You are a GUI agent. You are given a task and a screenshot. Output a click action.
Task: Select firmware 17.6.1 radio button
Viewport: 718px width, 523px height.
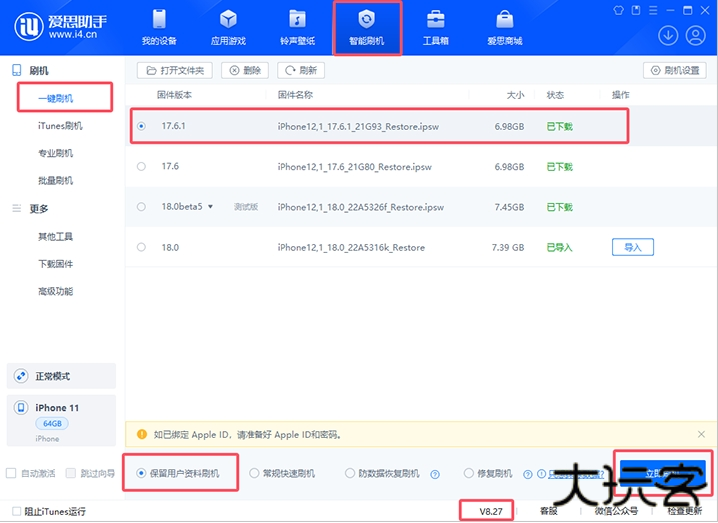[141, 126]
